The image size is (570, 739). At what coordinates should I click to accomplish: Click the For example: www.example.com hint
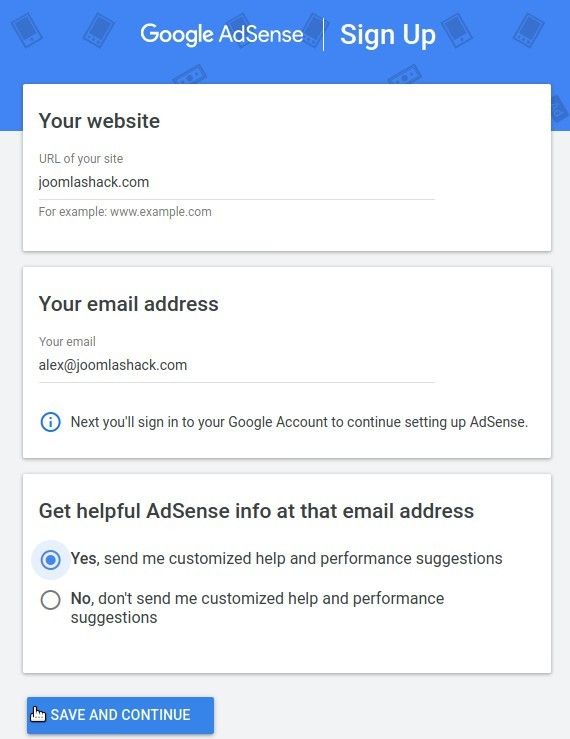(x=125, y=212)
